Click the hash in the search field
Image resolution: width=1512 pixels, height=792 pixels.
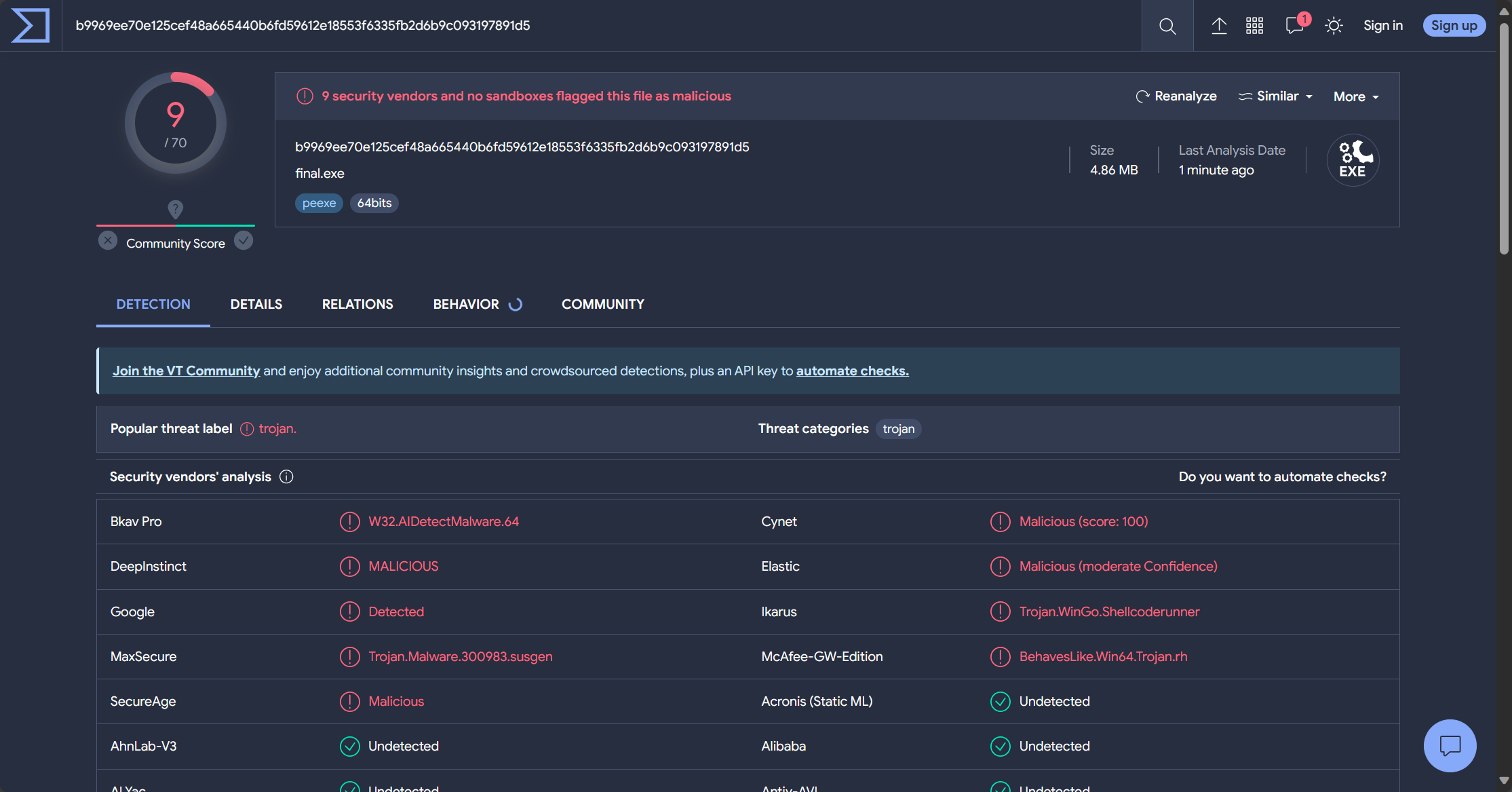pyautogui.click(x=303, y=26)
